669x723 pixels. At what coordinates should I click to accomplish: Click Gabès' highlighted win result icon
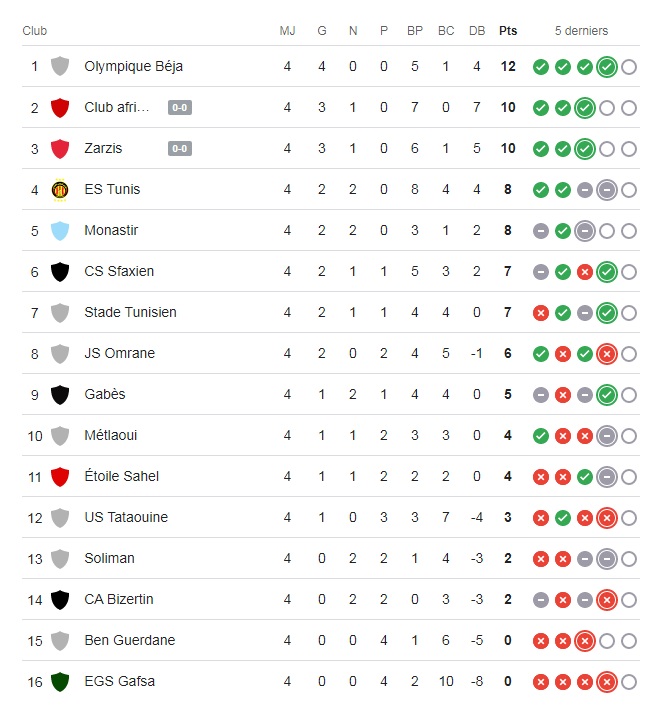coord(607,395)
